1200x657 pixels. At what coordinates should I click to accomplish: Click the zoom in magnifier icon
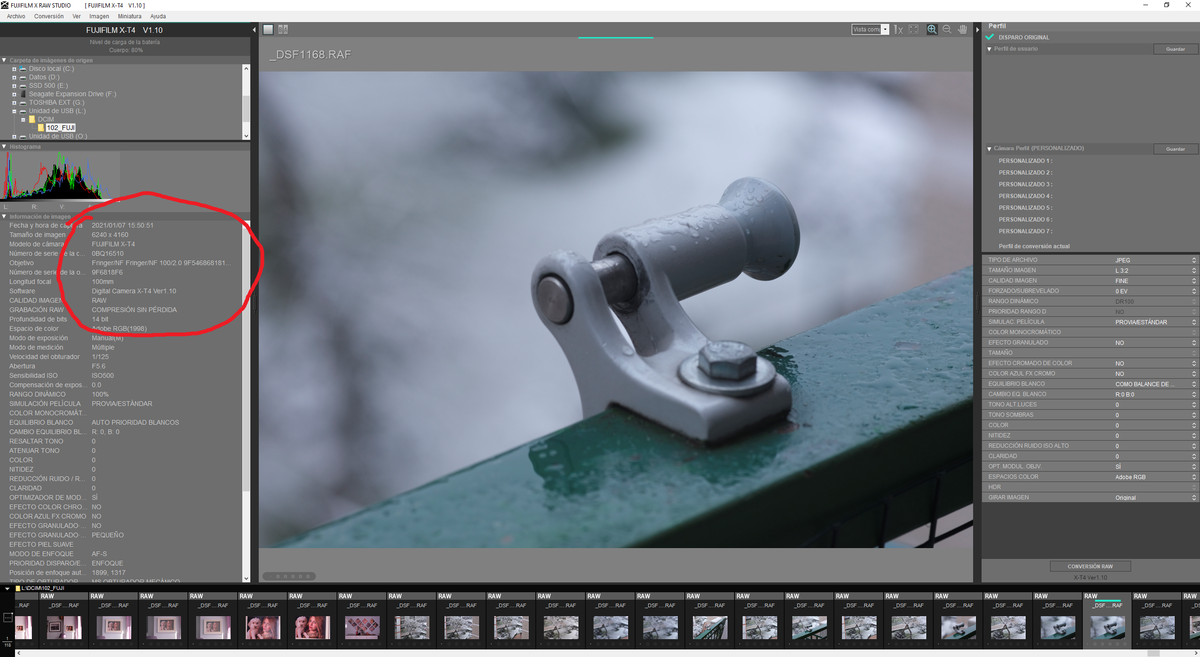[932, 30]
